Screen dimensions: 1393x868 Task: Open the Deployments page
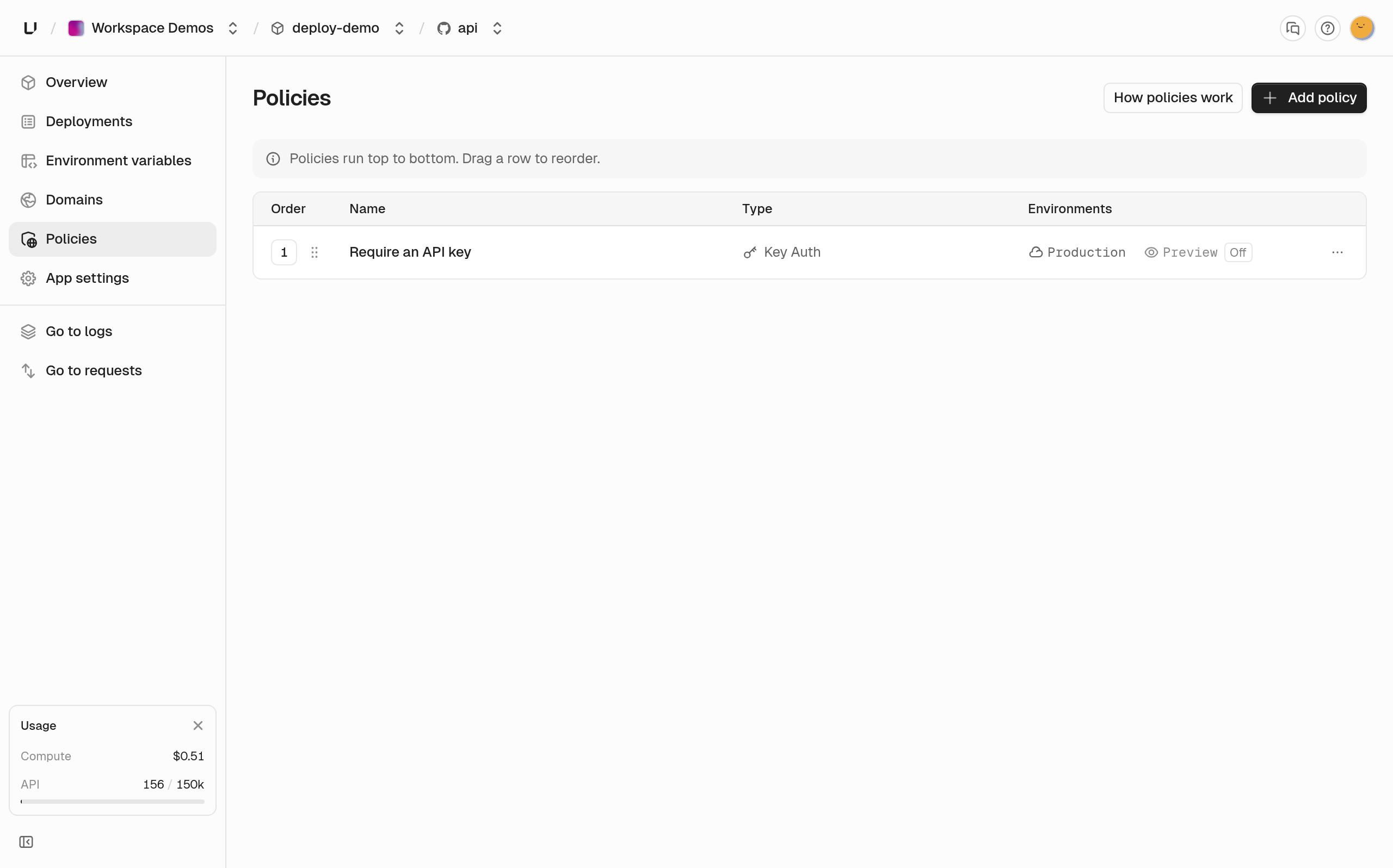[x=113, y=122]
